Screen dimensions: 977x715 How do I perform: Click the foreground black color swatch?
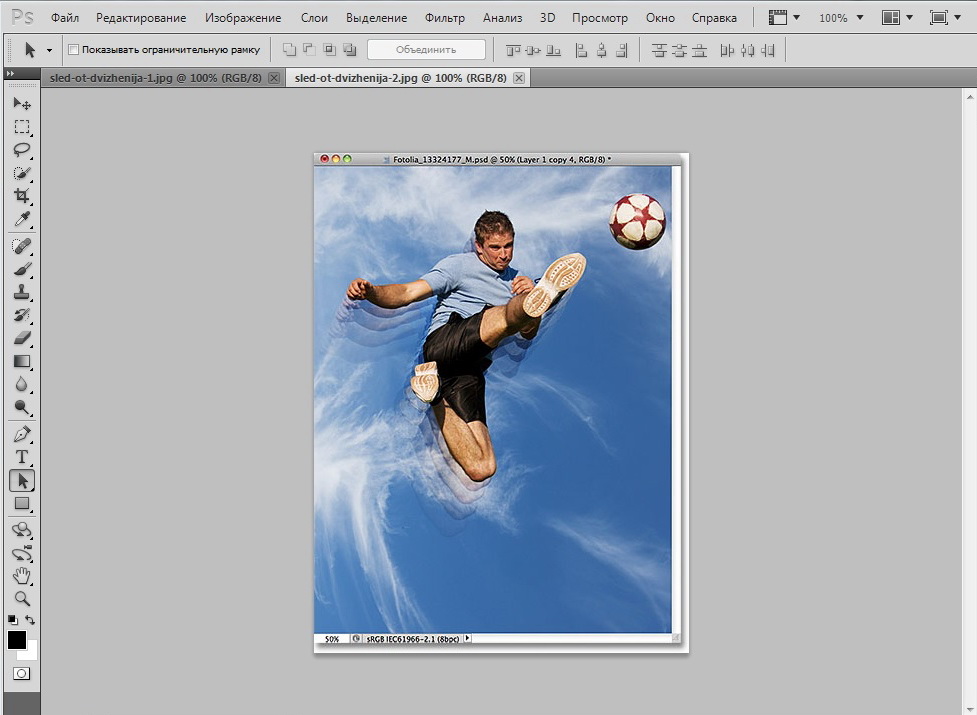point(16,639)
